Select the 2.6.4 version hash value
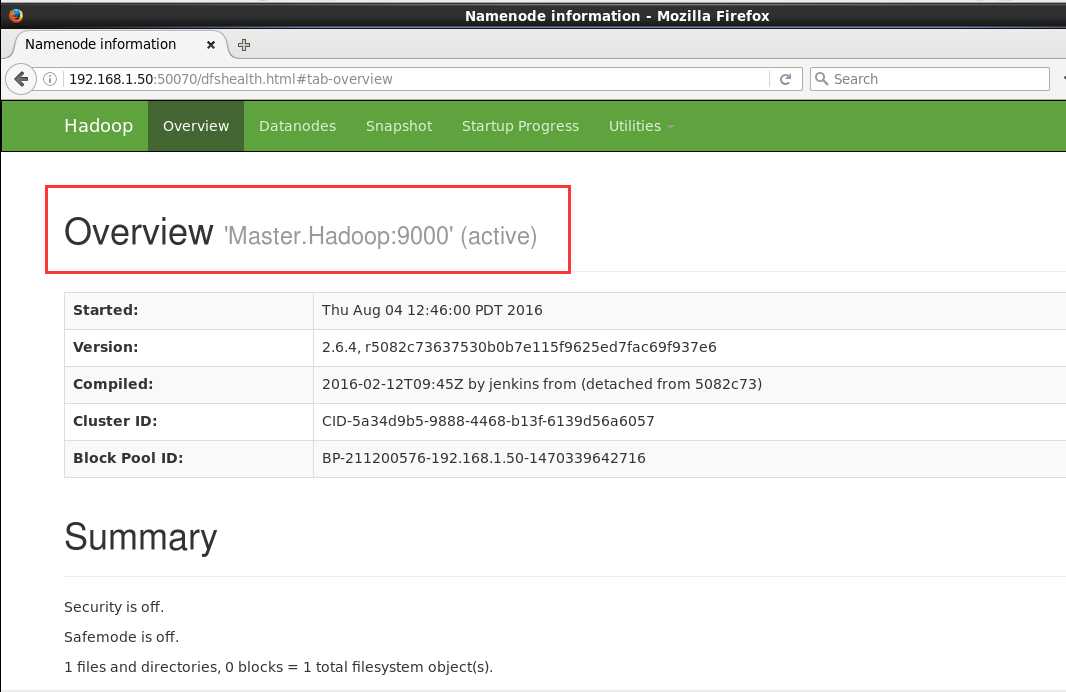Screen dimensions: 1066x692 click(519, 347)
